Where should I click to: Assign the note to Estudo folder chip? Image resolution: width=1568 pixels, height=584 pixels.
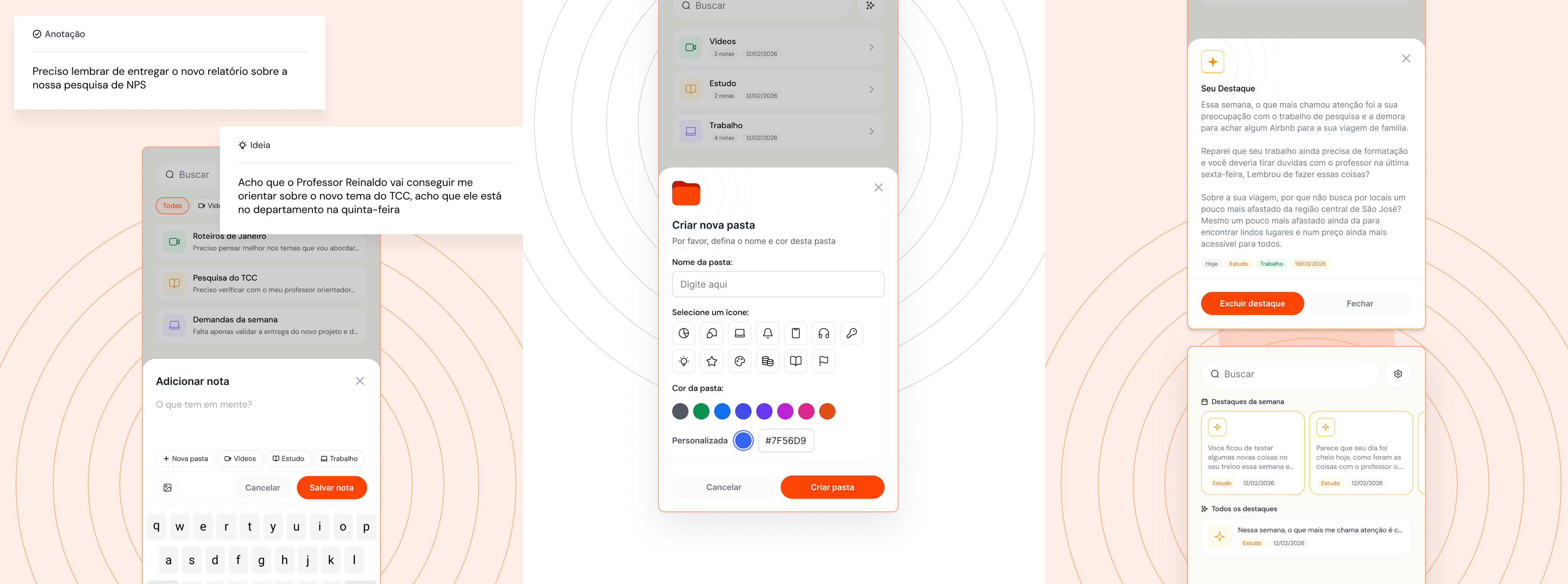pyautogui.click(x=289, y=459)
